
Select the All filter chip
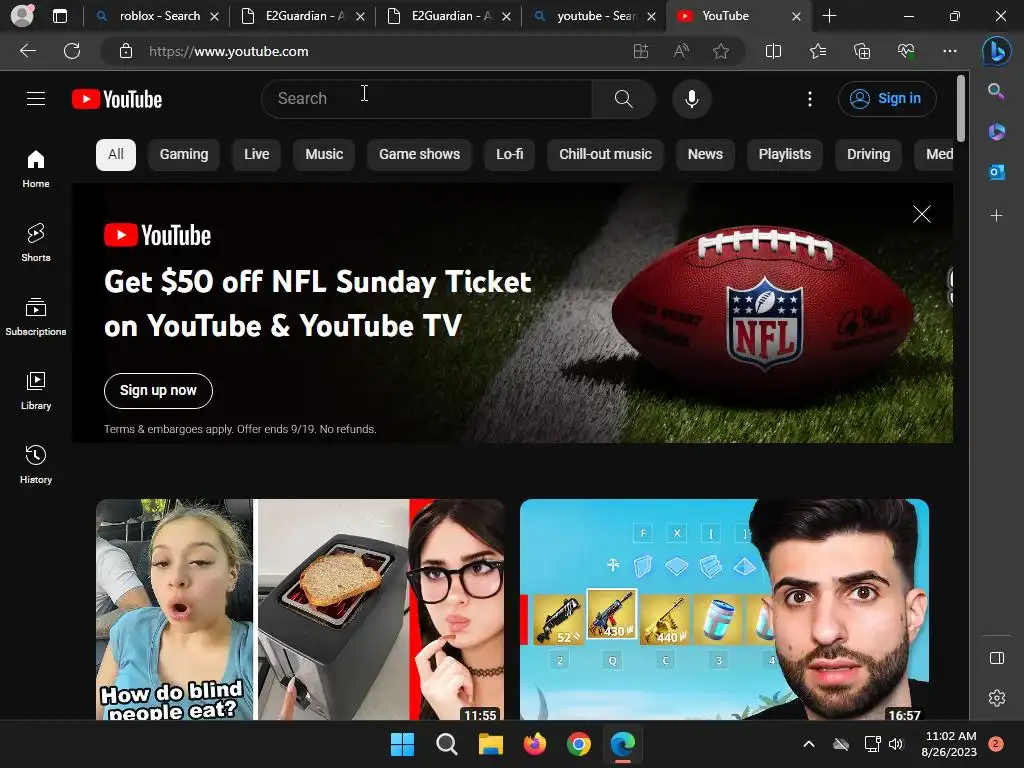116,155
